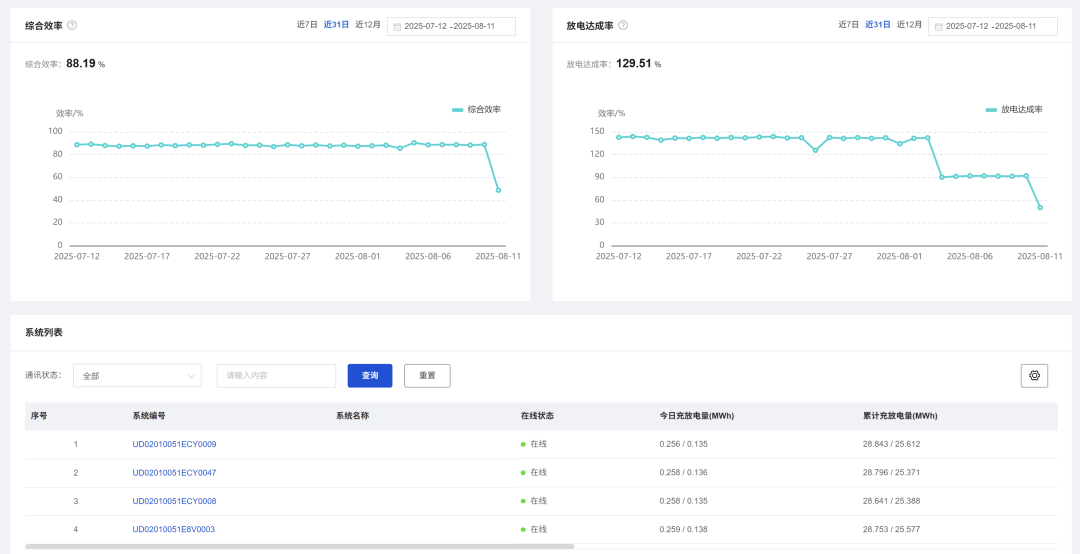The width and height of the screenshot is (1080, 554).
Task: Select 近7日 in 放电达成率 panel
Action: point(848,25)
